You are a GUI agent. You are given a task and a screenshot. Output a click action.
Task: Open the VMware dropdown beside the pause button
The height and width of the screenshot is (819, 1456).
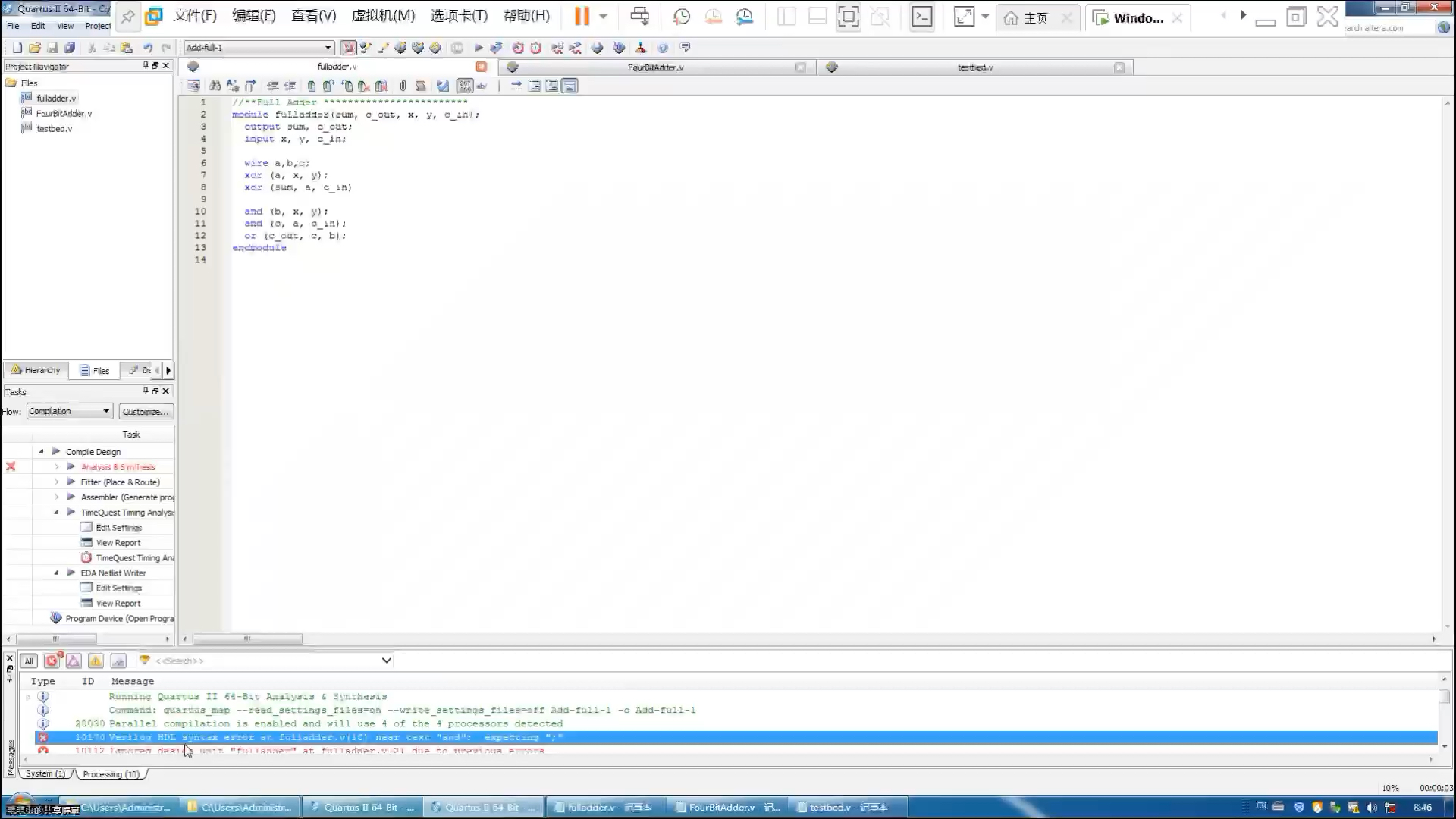pos(604,16)
